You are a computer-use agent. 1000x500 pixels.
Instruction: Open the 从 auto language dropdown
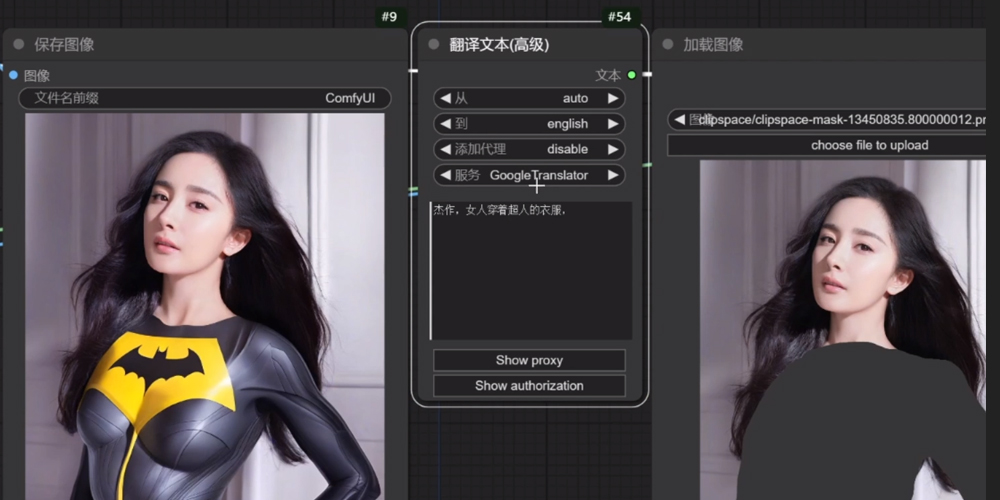tap(529, 98)
